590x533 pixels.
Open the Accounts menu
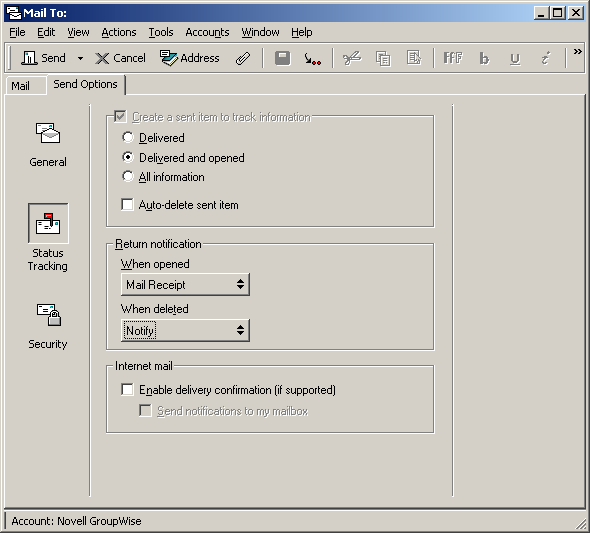tap(207, 32)
